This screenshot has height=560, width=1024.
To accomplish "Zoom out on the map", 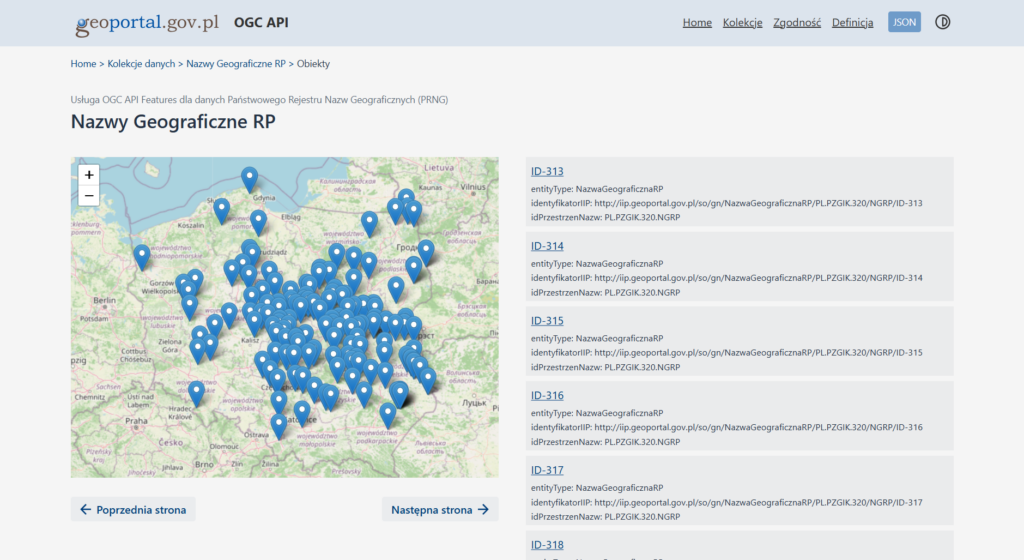I will tap(89, 196).
